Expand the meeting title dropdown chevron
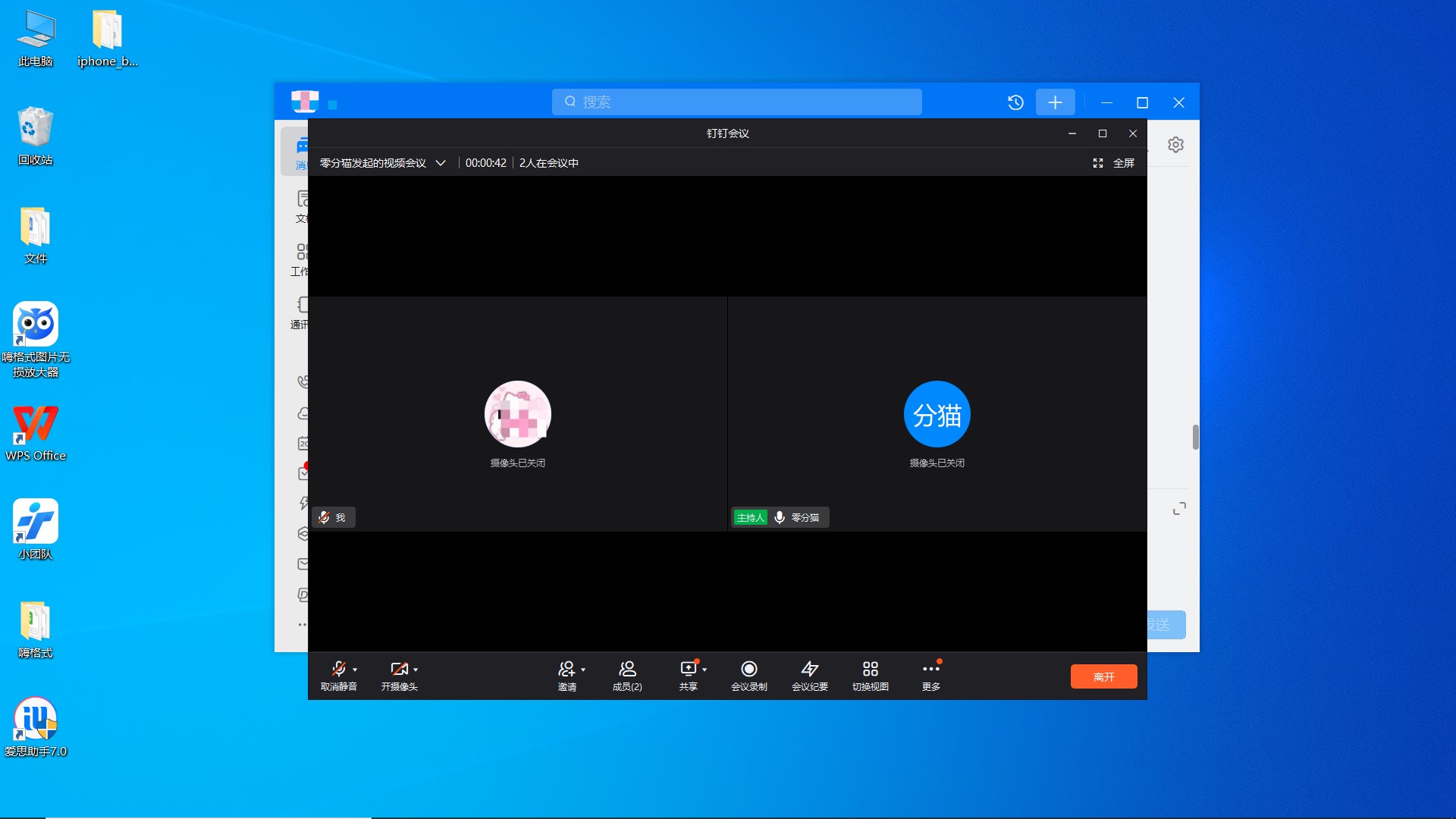Screen dimensions: 1456x819 click(x=441, y=163)
